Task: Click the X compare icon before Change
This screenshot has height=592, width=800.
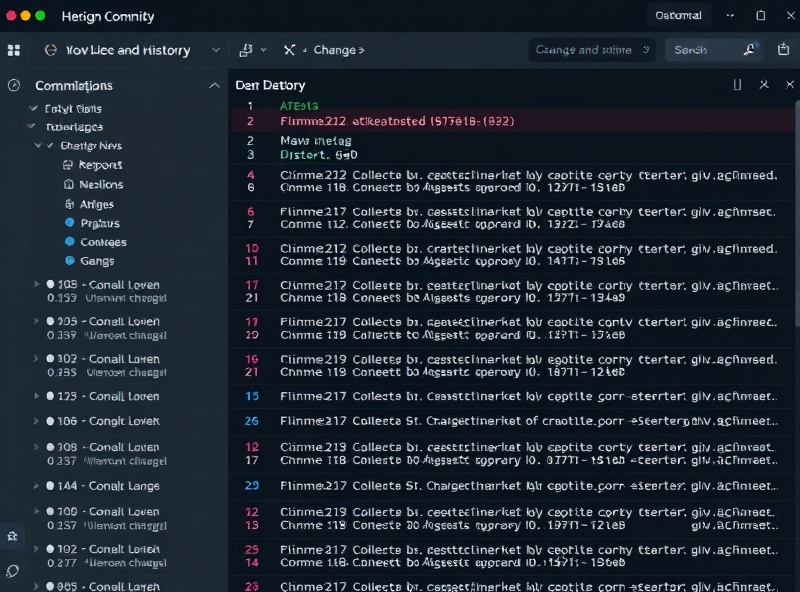Action: click(x=289, y=50)
